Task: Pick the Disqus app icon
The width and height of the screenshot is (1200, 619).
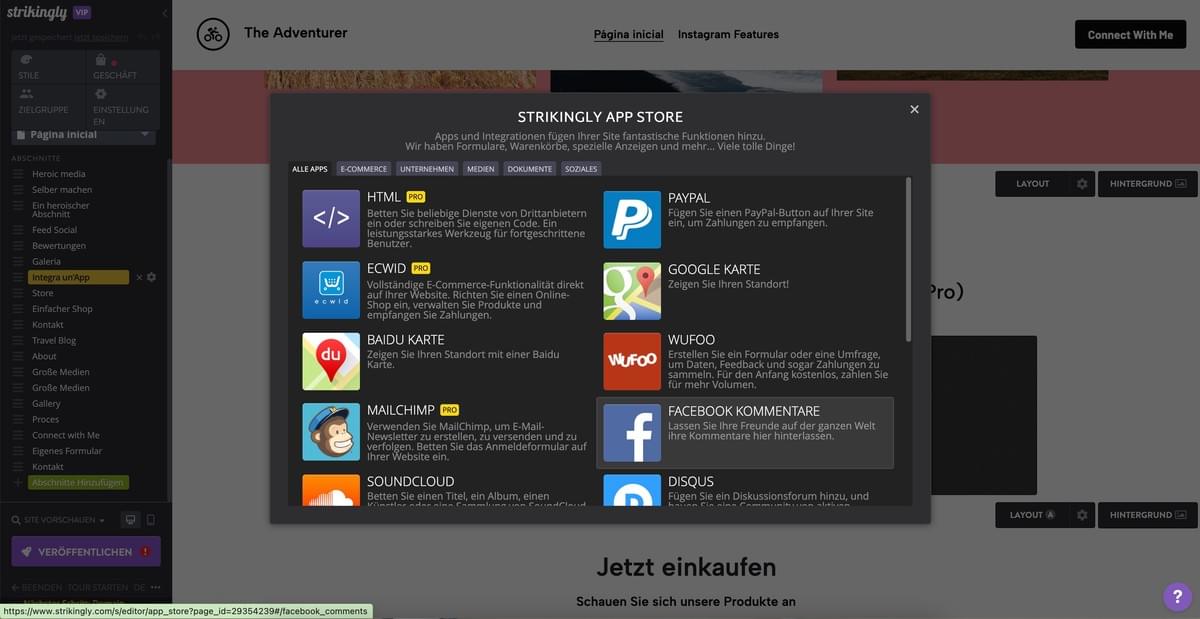Action: (632, 490)
